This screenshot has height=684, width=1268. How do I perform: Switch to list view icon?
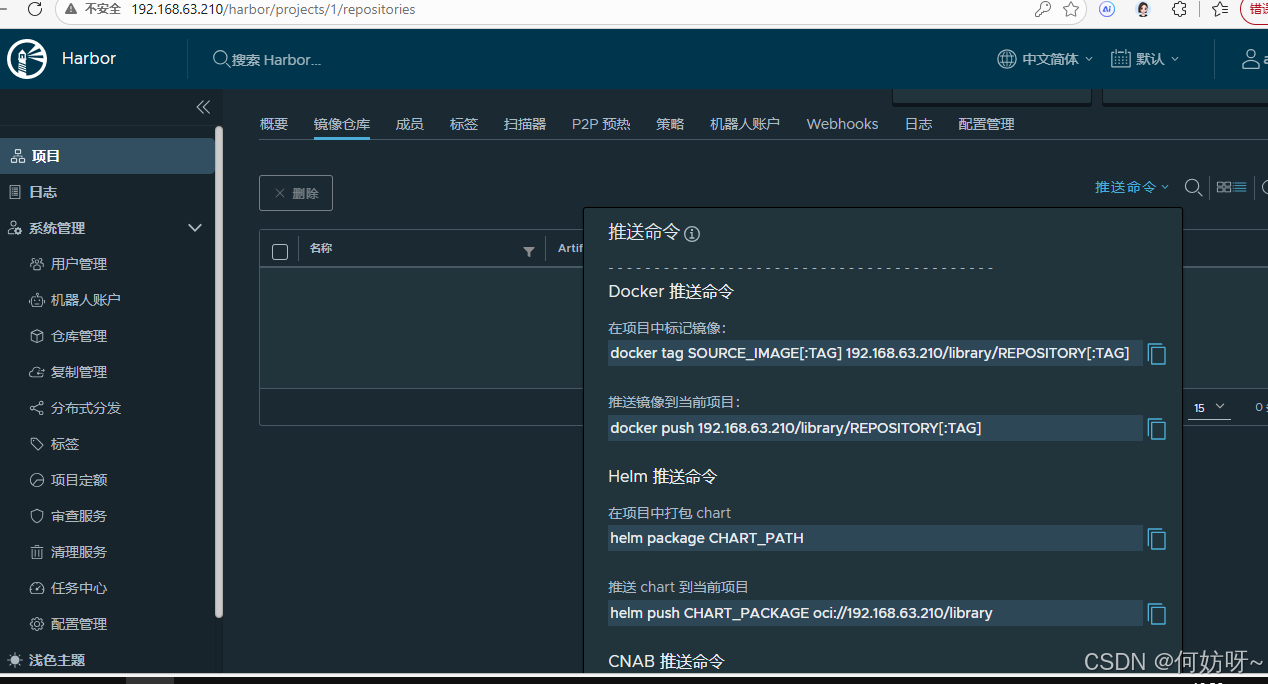coord(1240,187)
